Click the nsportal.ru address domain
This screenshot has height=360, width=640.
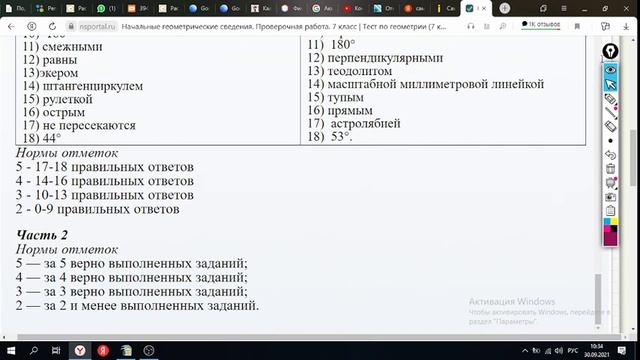pyautogui.click(x=97, y=27)
